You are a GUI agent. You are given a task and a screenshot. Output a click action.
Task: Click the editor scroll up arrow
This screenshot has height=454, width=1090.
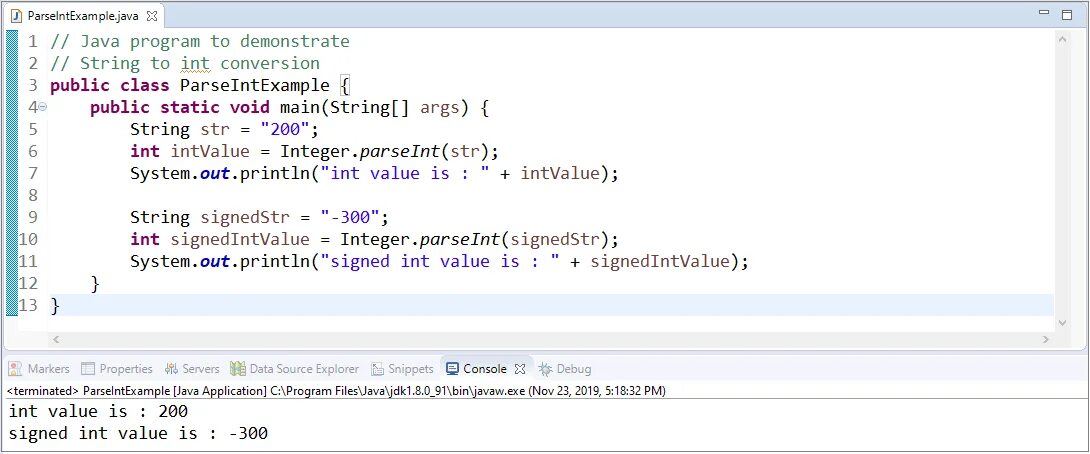[1061, 39]
